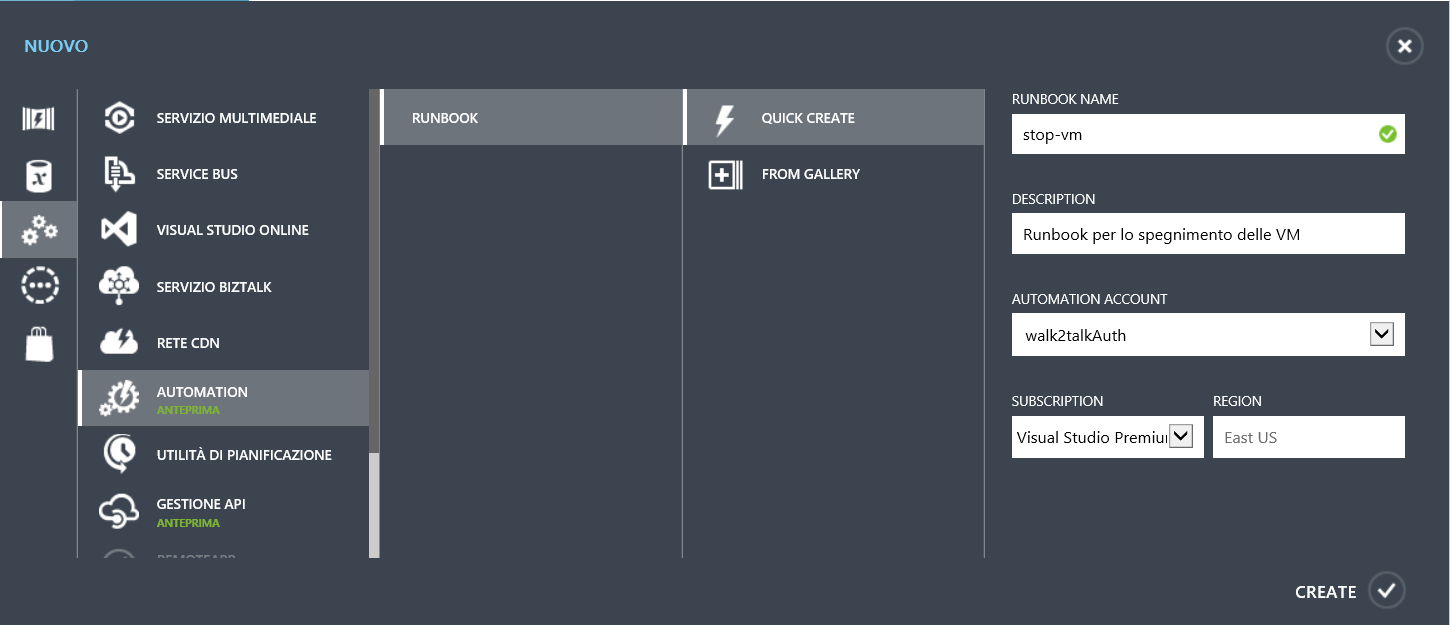Click the Region field showing East US

pyautogui.click(x=1309, y=437)
